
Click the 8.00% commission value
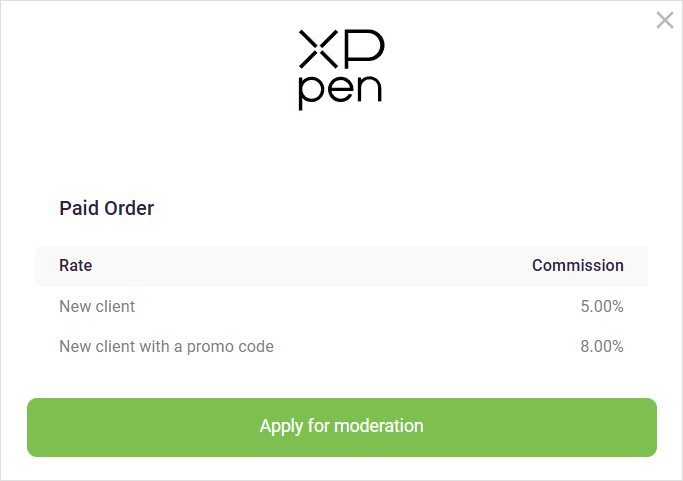pos(601,346)
